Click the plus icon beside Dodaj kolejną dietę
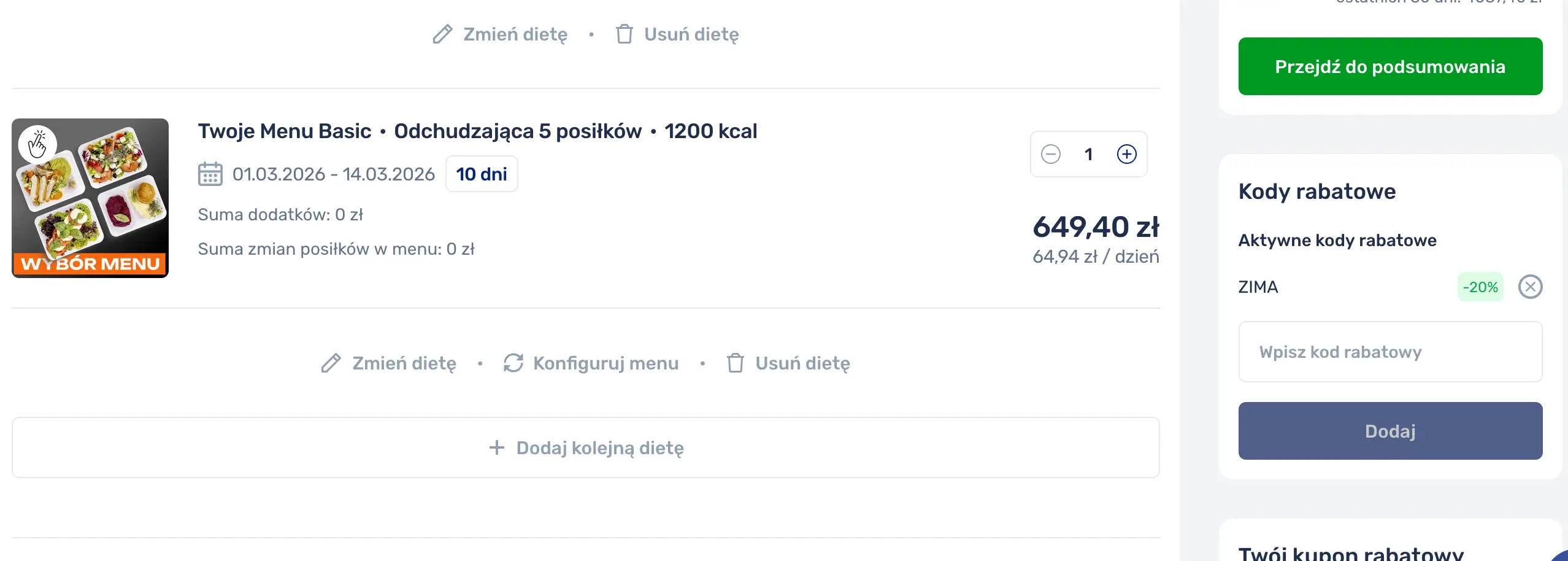The image size is (1568, 561). 496,448
